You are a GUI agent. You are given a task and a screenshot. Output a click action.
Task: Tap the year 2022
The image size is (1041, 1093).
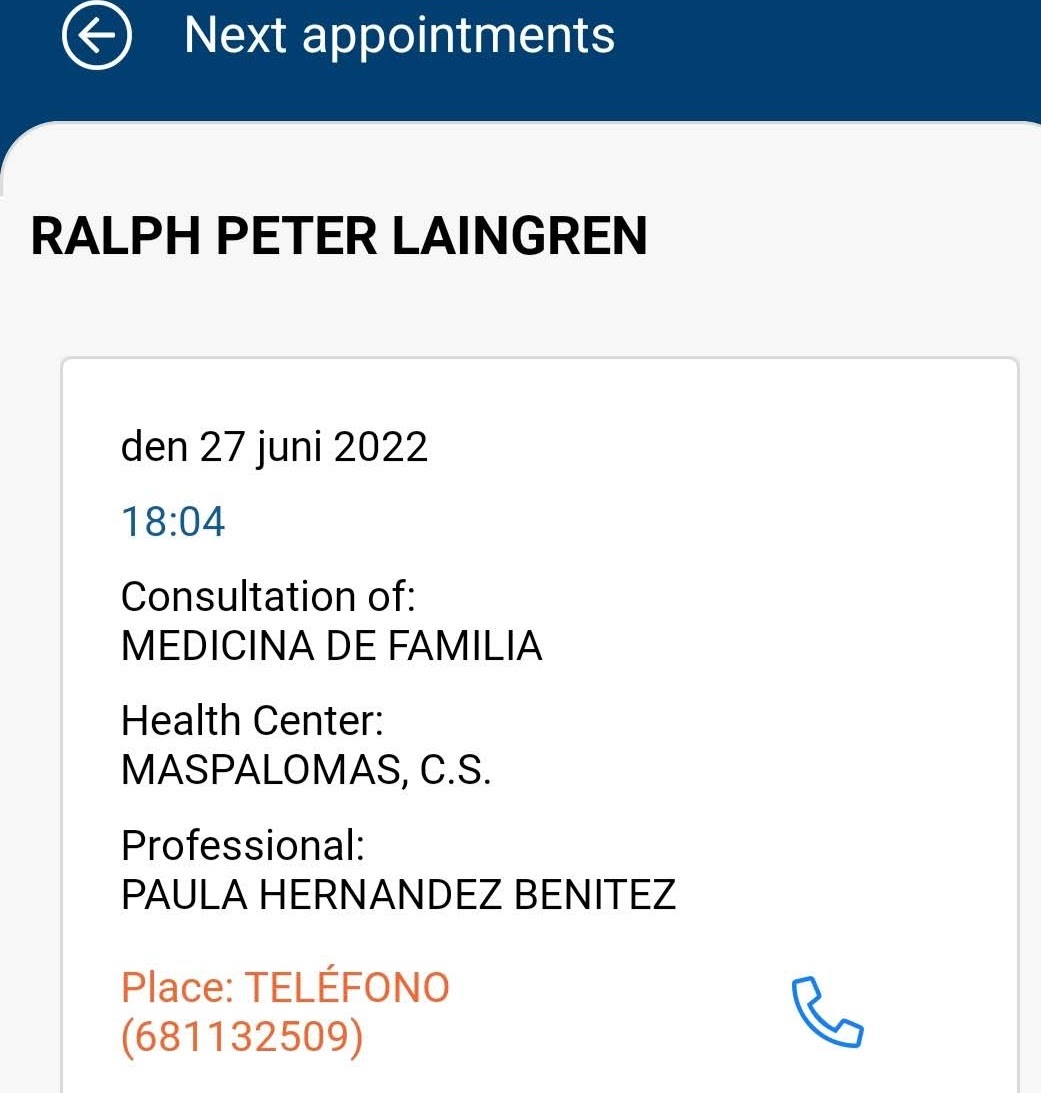380,447
